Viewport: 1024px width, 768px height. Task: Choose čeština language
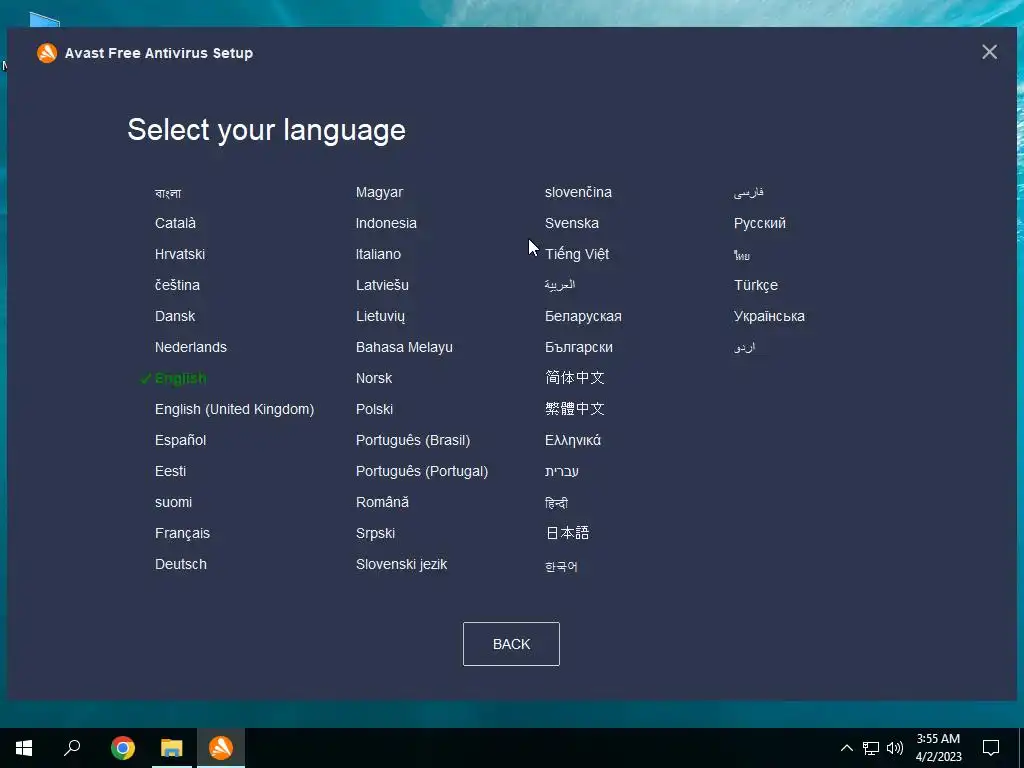pos(177,285)
